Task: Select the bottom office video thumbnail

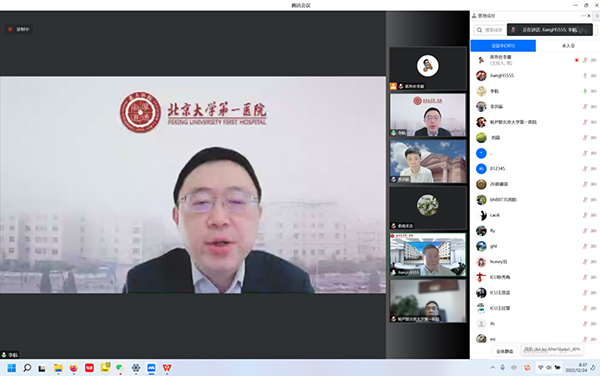Action: (x=428, y=301)
